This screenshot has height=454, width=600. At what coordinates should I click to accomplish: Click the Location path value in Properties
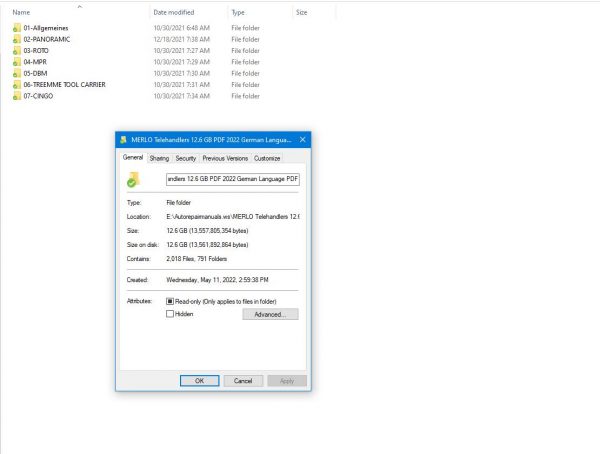click(233, 217)
